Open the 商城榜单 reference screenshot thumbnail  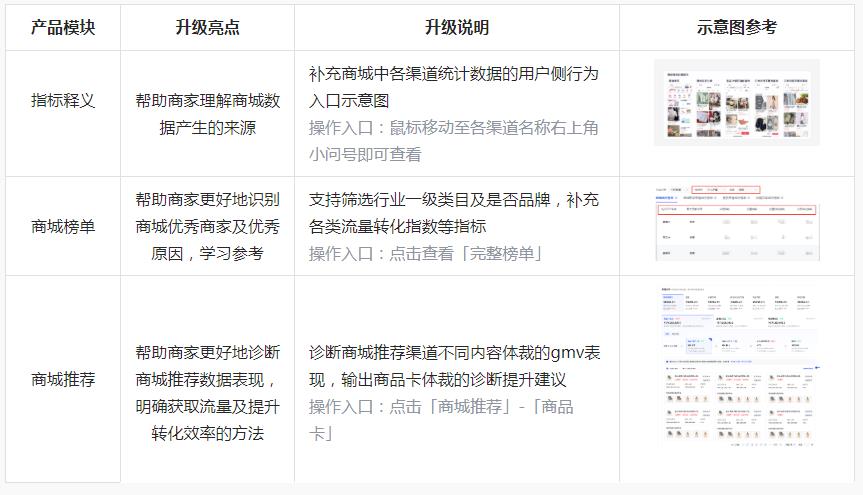tap(736, 223)
